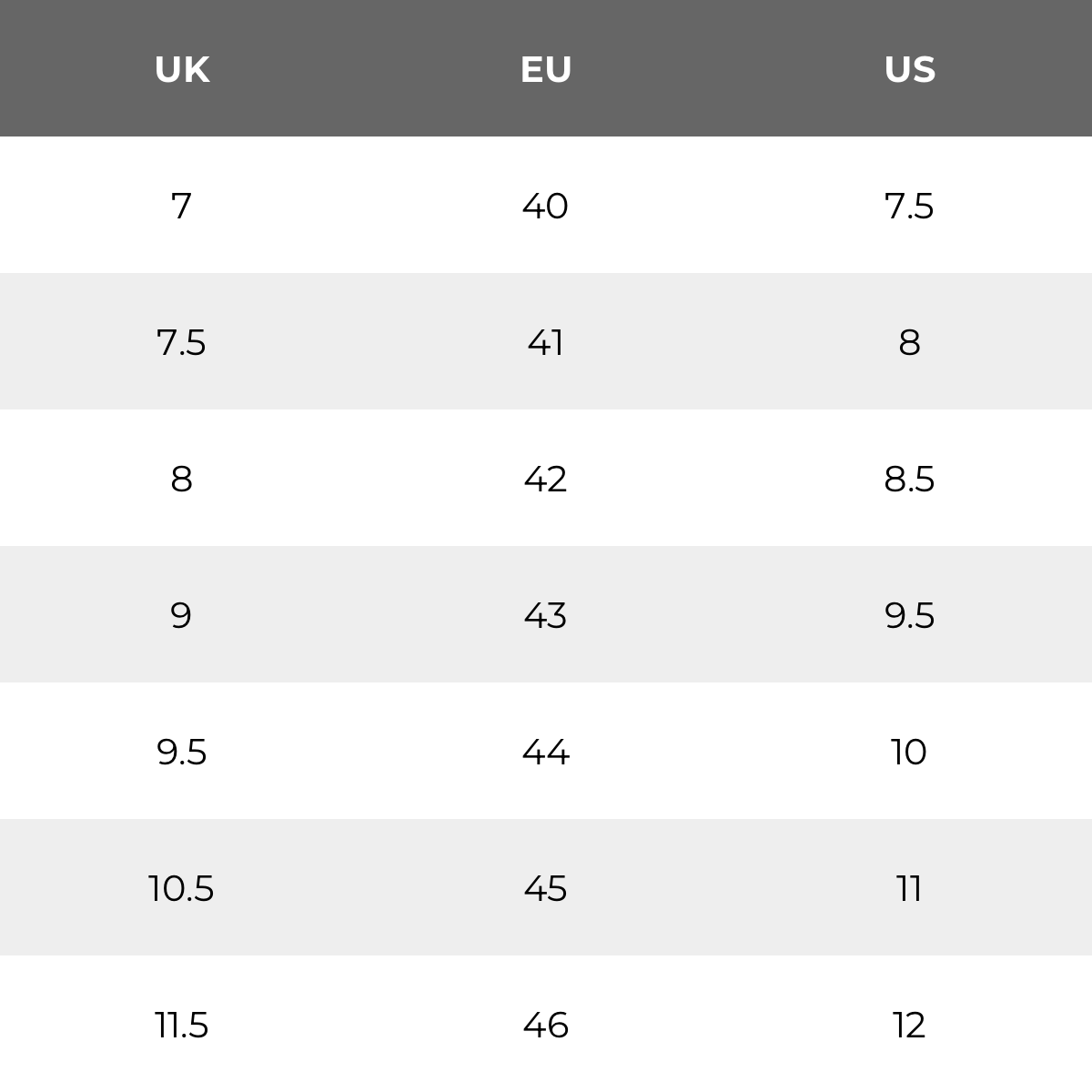Screen dimensions: 1092x1092
Task: Select EU size 40 cell
Action: [546, 206]
